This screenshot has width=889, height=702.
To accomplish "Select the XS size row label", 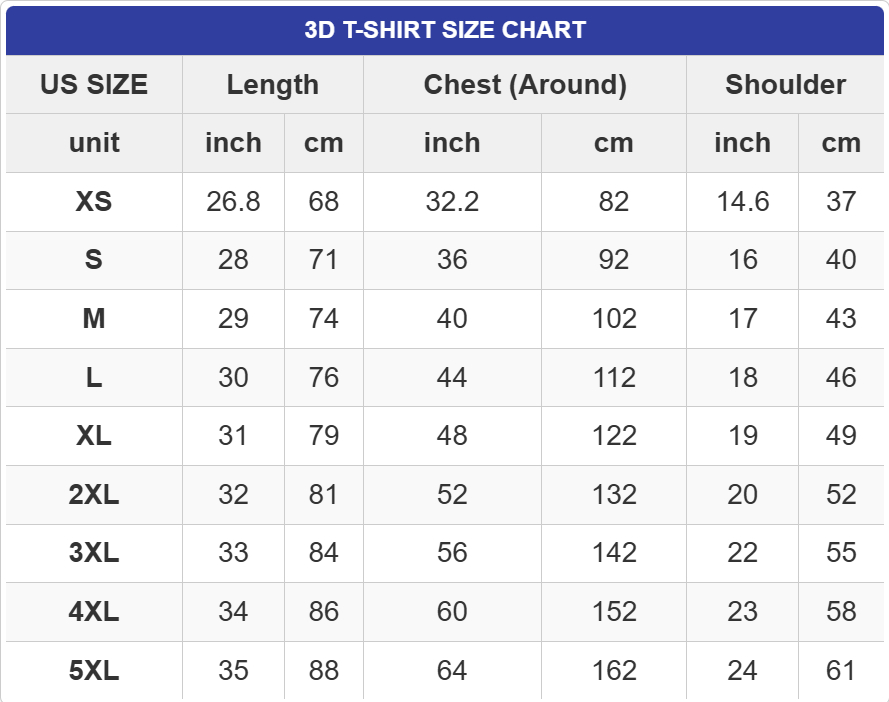I will 94,202.
